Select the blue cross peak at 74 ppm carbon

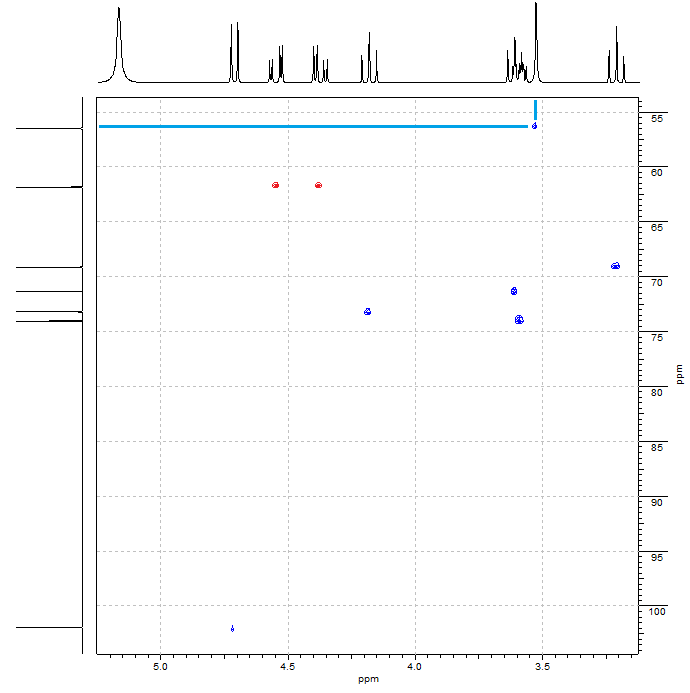[519, 320]
